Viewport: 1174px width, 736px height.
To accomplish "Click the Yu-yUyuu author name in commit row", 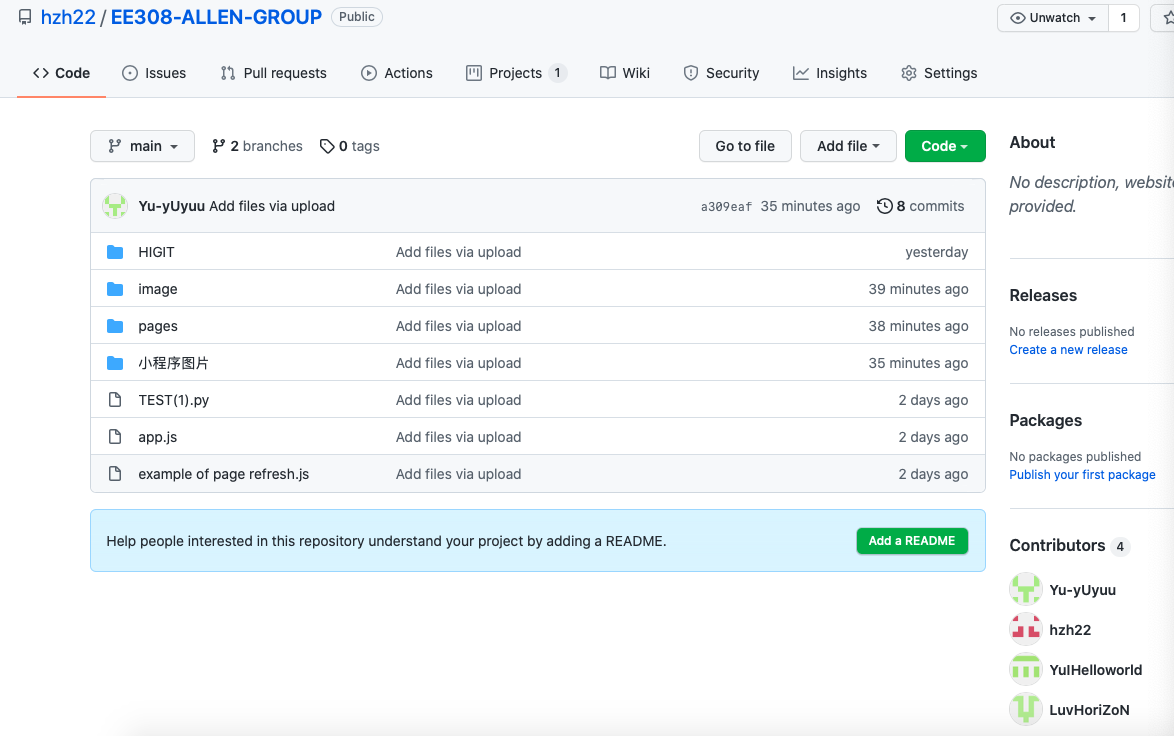I will 171,206.
